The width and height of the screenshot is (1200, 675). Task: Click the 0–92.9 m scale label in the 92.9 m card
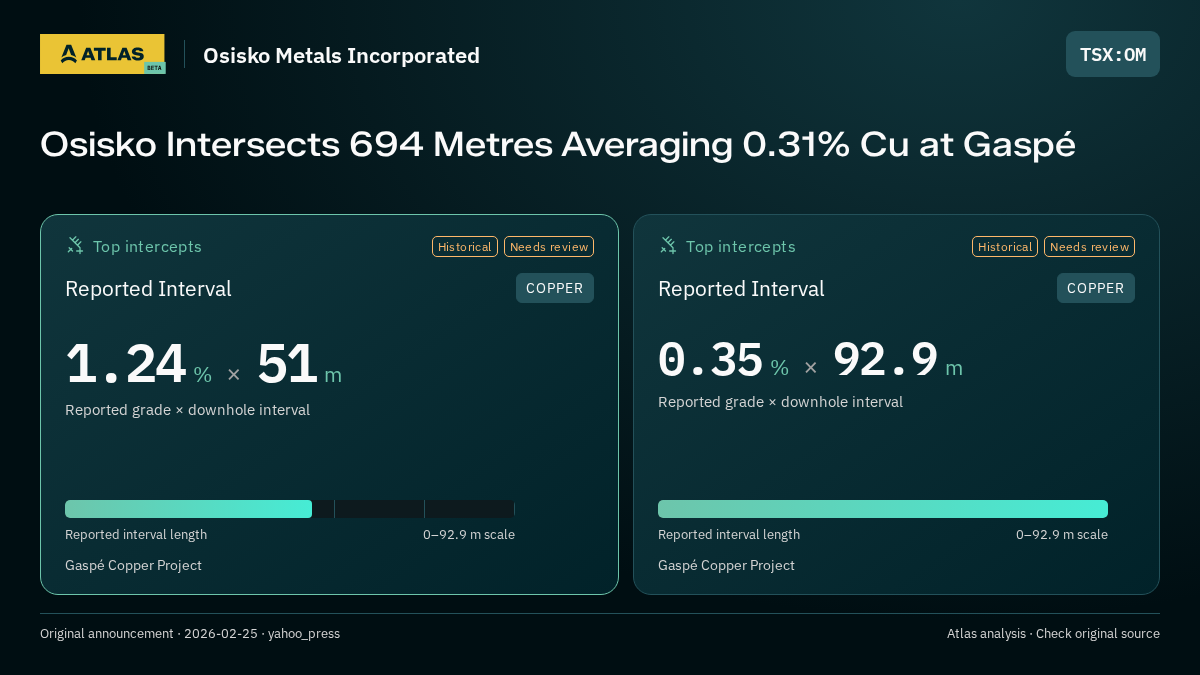pos(1062,535)
